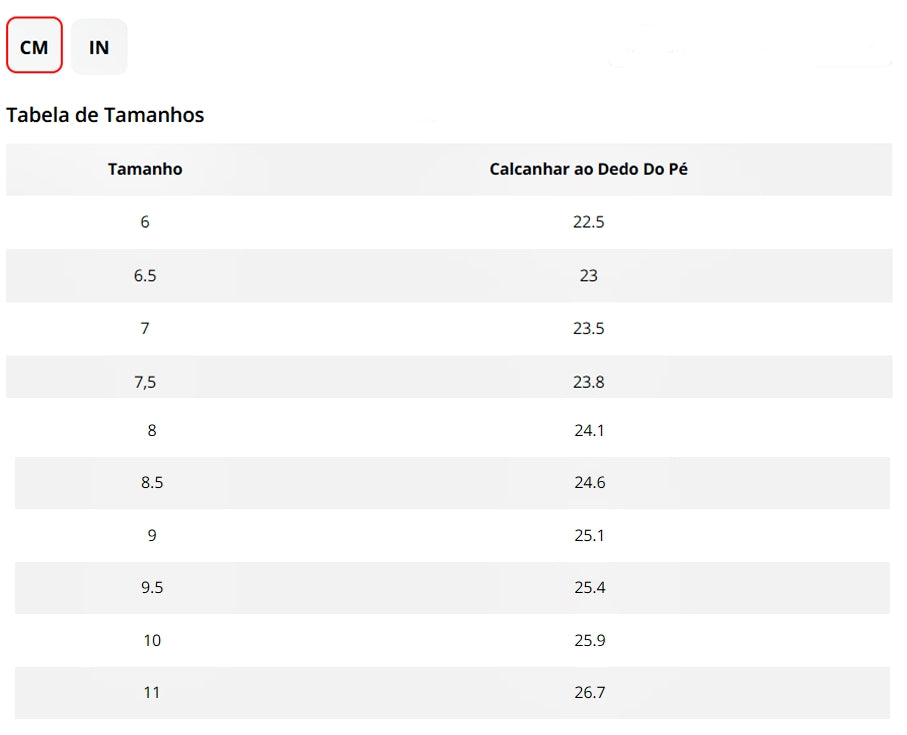Select size 6.5 row
The height and width of the screenshot is (735, 907).
(449, 275)
